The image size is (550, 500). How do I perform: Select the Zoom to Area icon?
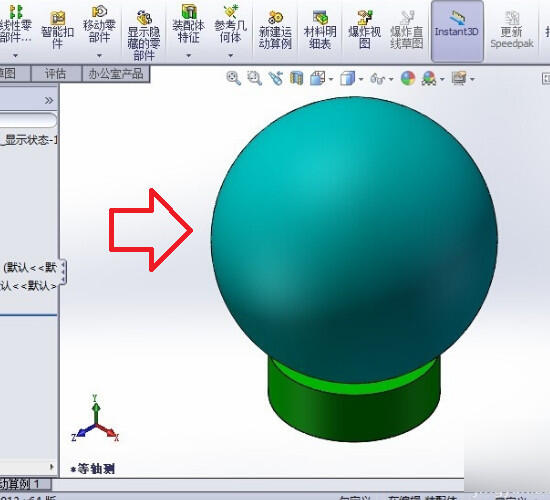[254, 78]
